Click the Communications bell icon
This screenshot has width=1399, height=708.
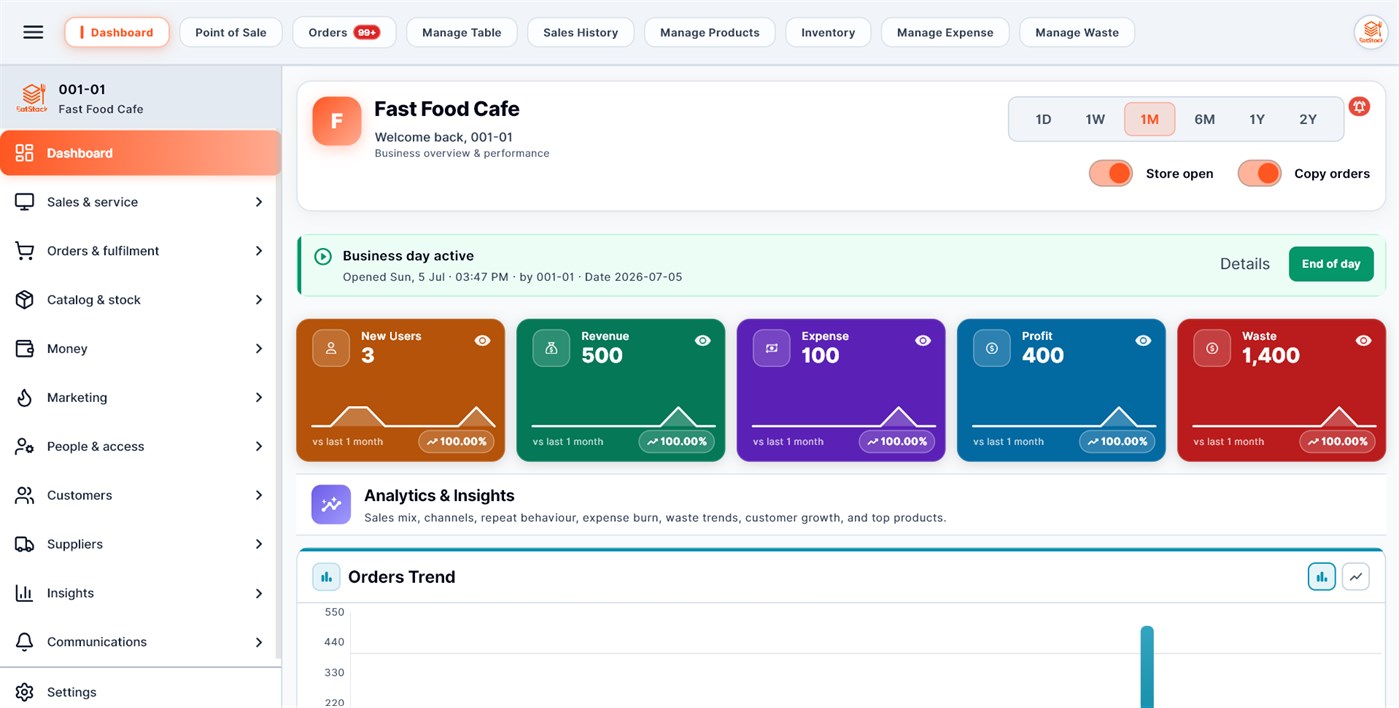click(x=25, y=642)
